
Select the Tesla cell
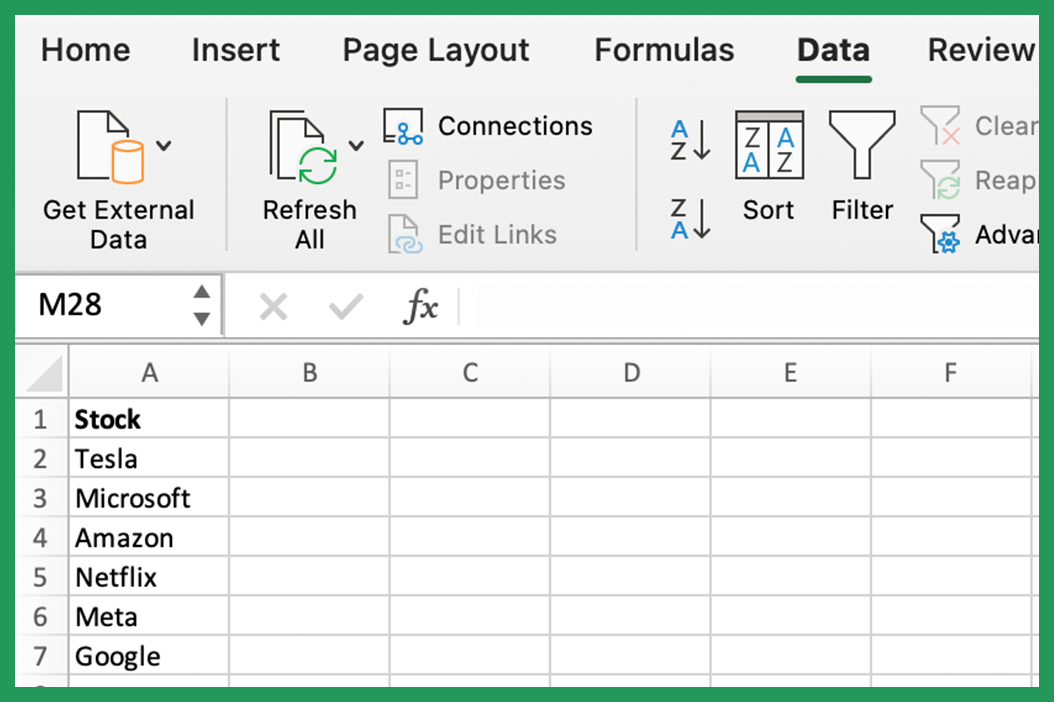[149, 459]
